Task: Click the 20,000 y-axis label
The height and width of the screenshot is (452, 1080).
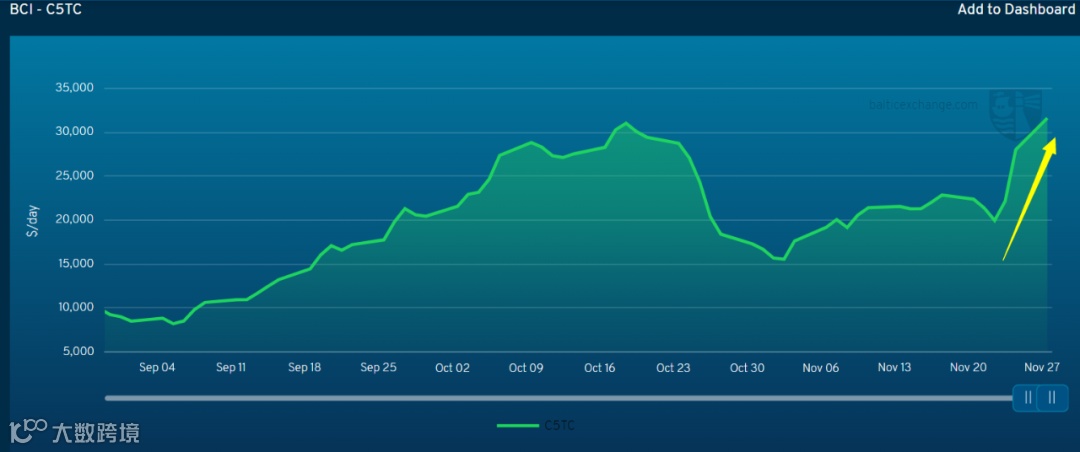Action: coord(74,220)
